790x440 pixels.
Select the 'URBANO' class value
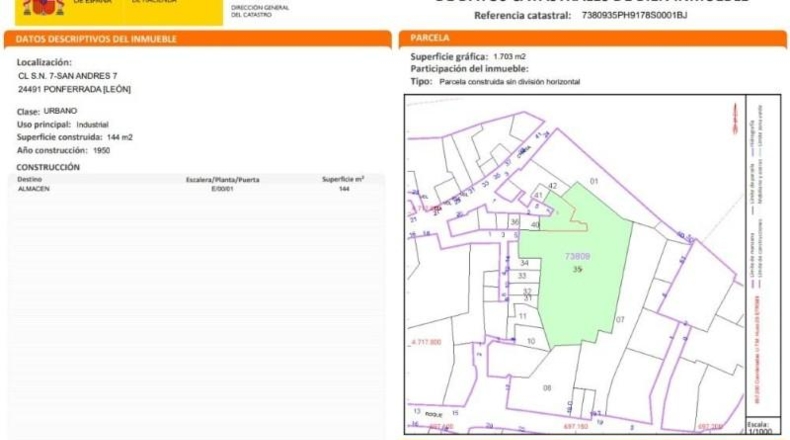tap(60, 111)
